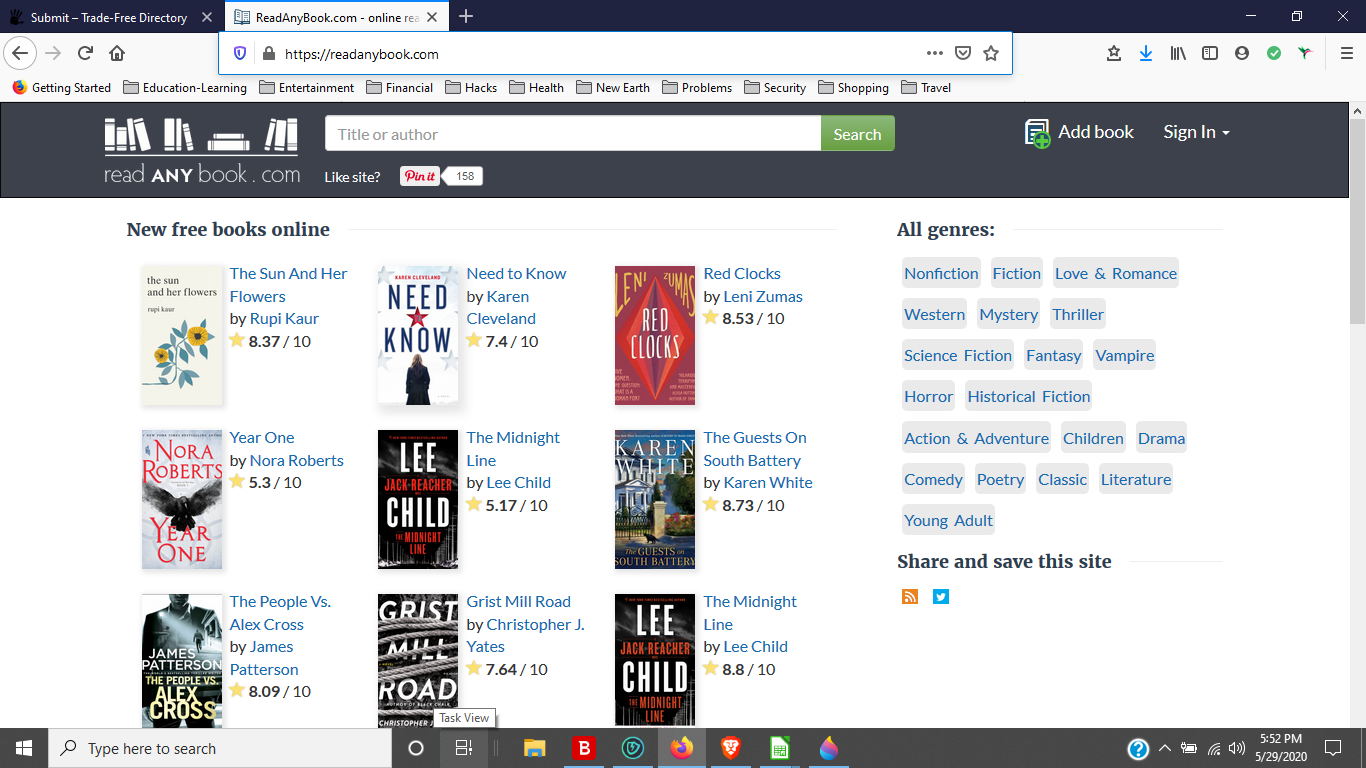The width and height of the screenshot is (1366, 768).
Task: Select the Science Fiction genre link
Action: point(957,355)
